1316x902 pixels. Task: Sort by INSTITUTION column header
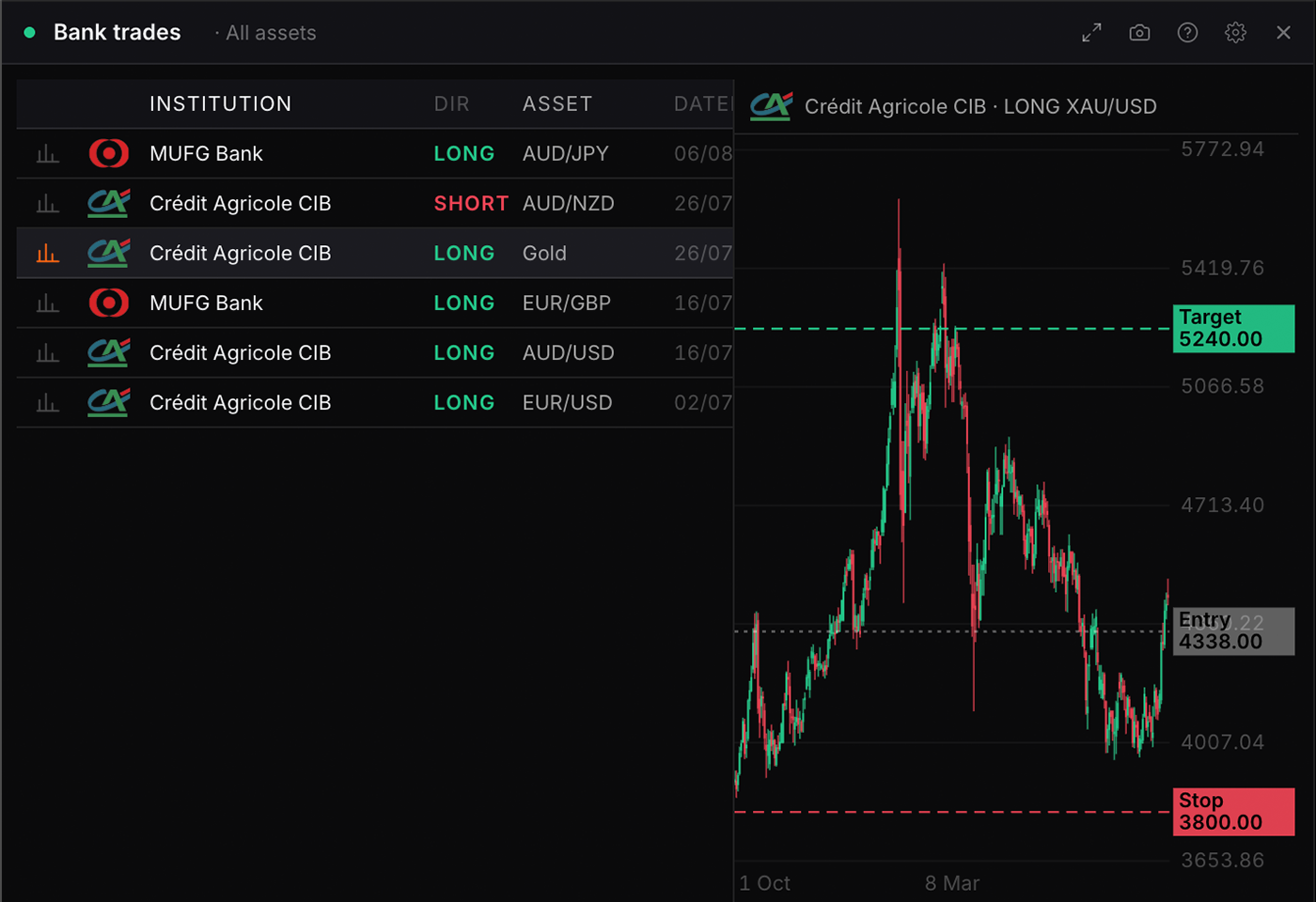221,104
